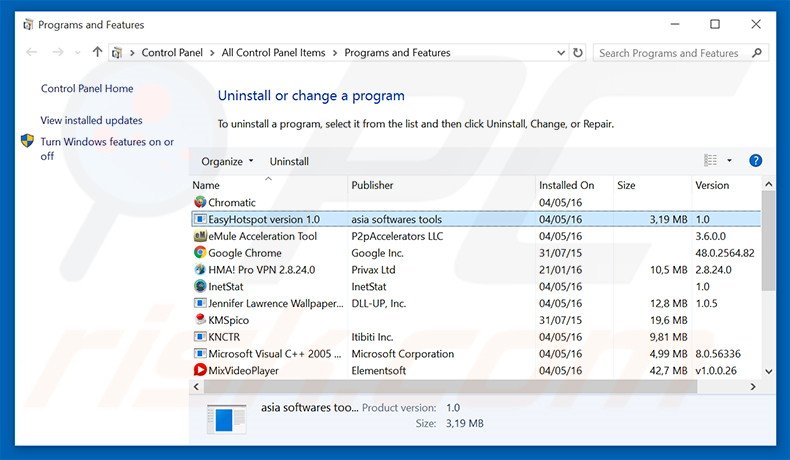Open help with the blue question mark
The height and width of the screenshot is (460, 790).
755,161
